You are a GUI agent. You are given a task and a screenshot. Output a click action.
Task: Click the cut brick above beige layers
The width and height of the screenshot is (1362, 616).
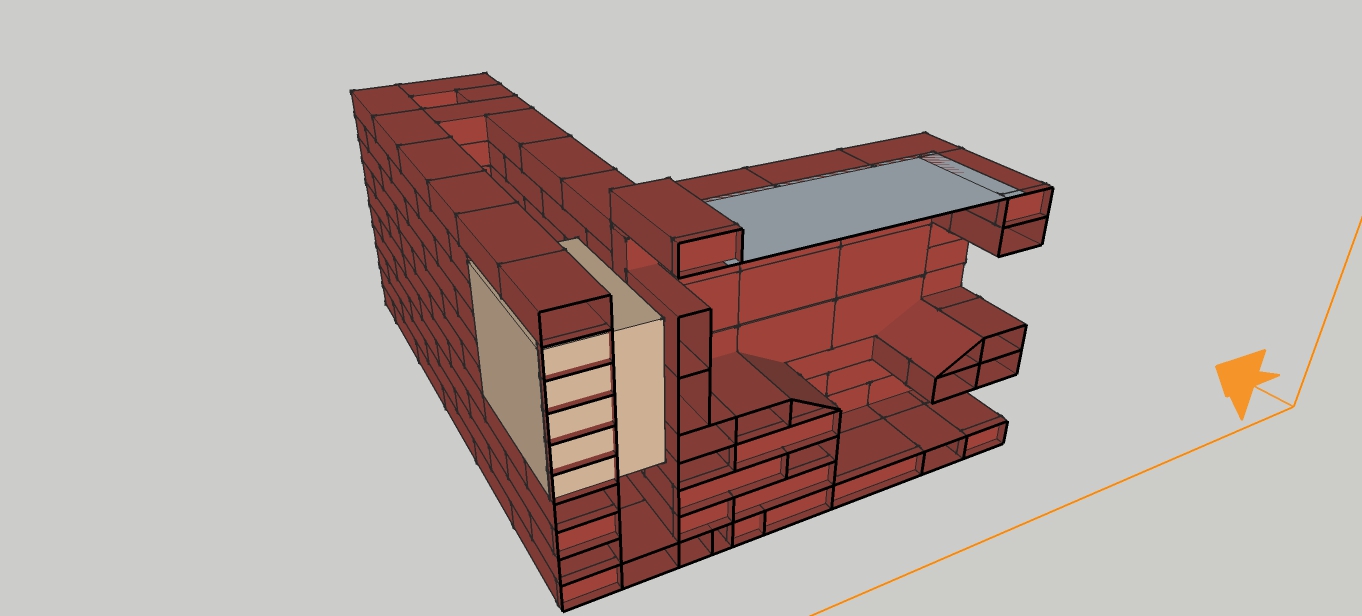point(575,313)
